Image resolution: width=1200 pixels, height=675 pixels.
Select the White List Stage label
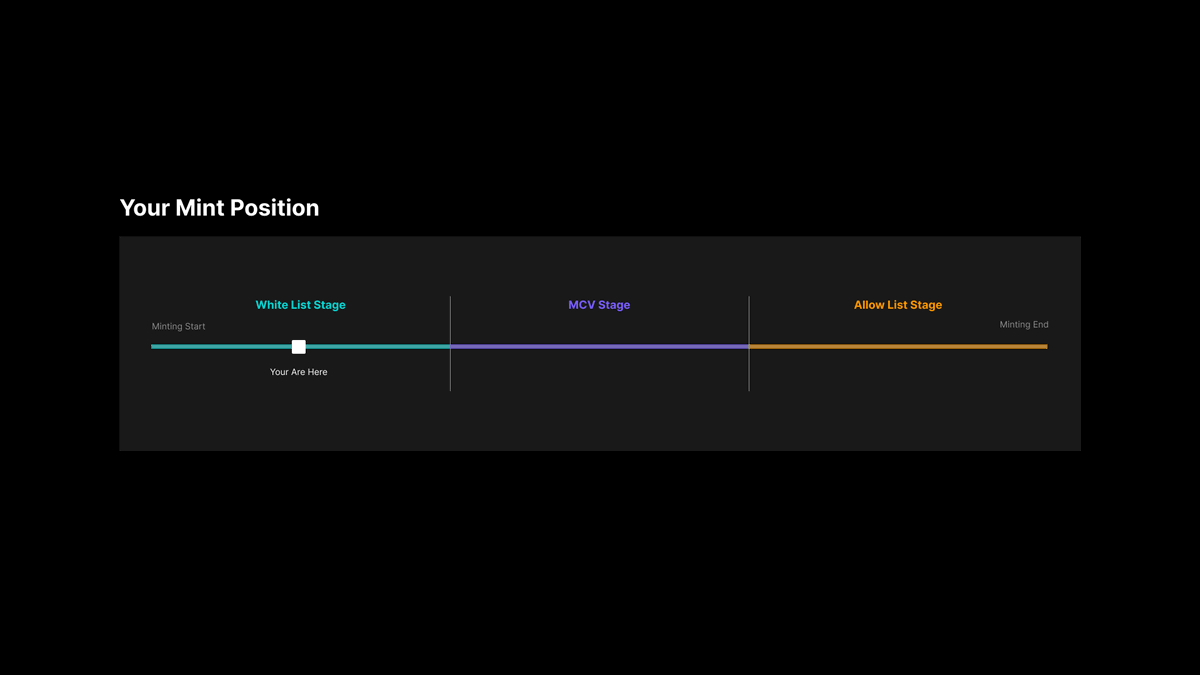[x=300, y=305]
